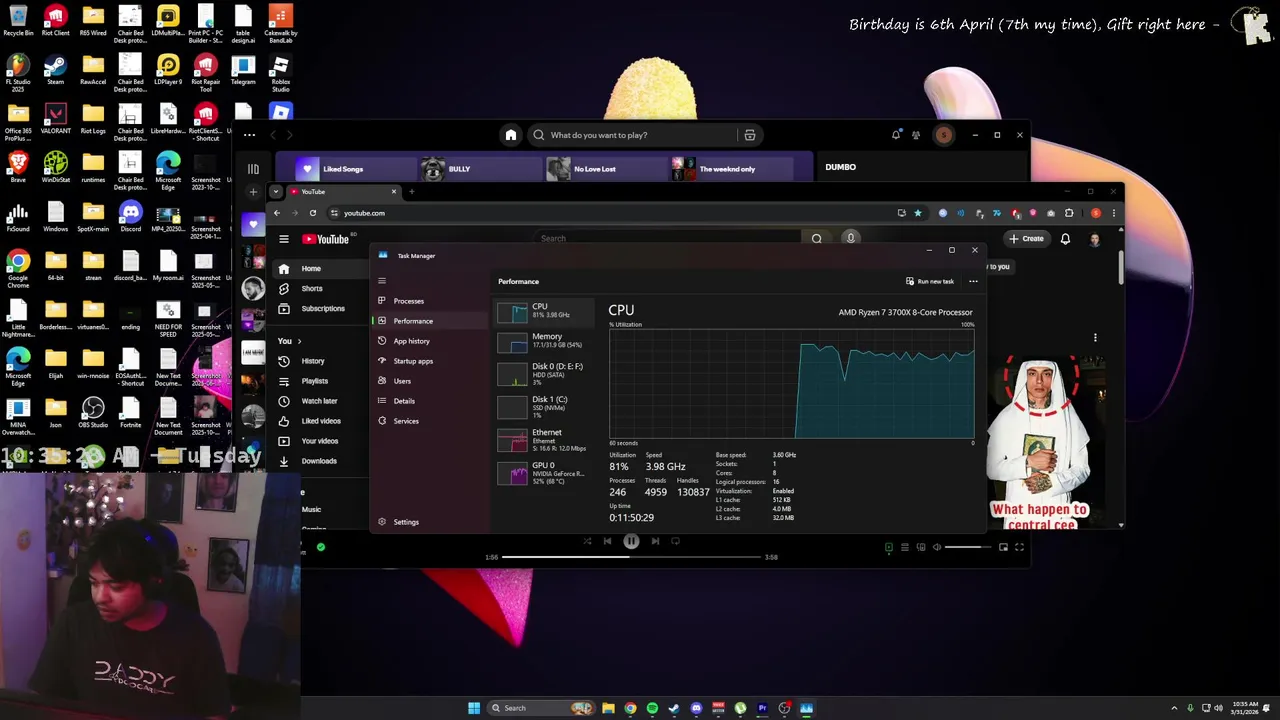Open Windows Start menu

pos(474,708)
